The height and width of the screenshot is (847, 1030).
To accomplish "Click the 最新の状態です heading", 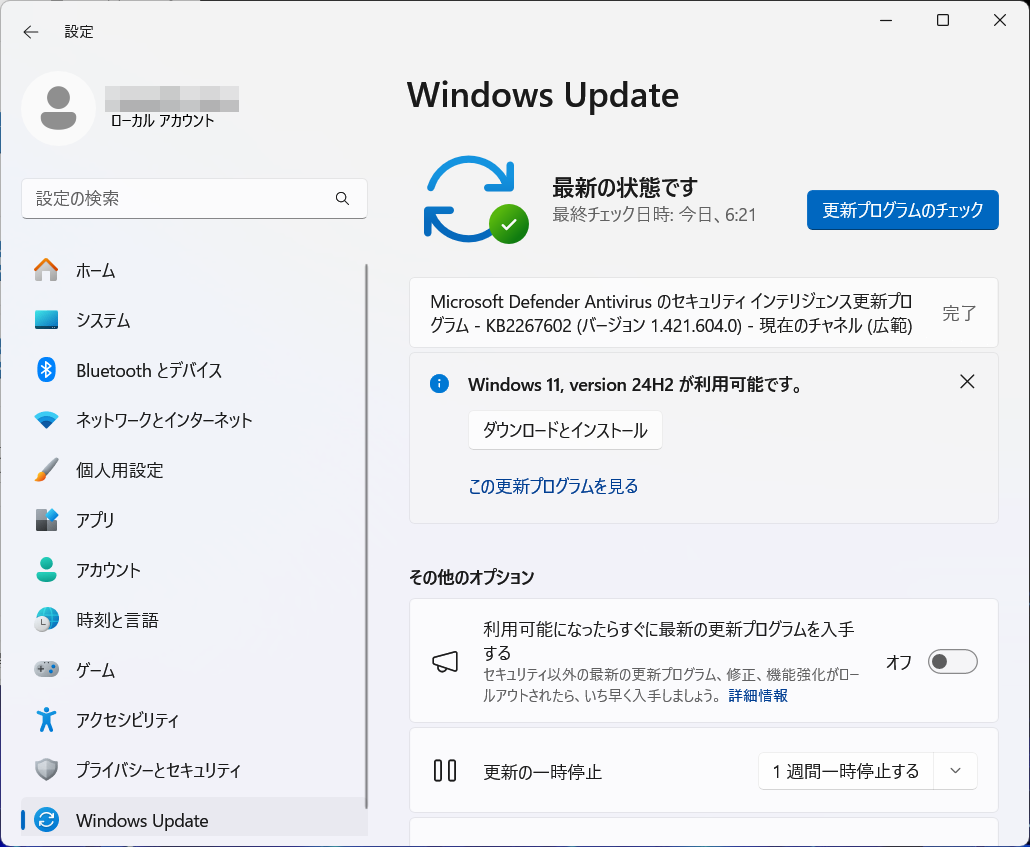I will click(625, 187).
